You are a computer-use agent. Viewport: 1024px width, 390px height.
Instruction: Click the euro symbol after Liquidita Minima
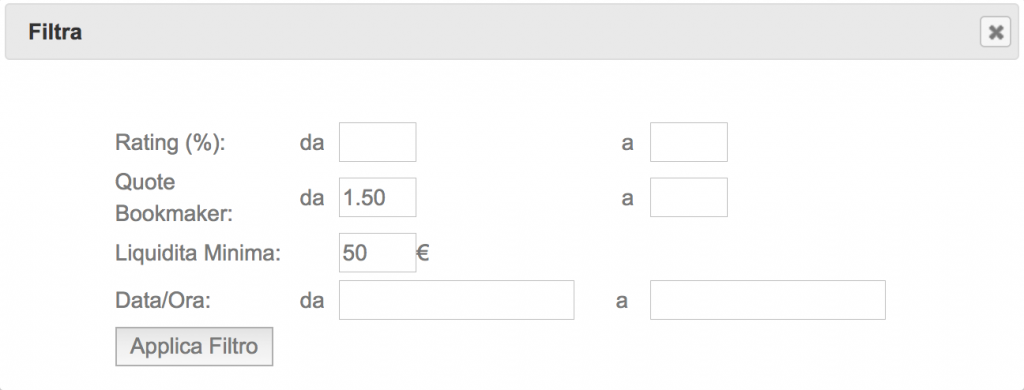423,253
